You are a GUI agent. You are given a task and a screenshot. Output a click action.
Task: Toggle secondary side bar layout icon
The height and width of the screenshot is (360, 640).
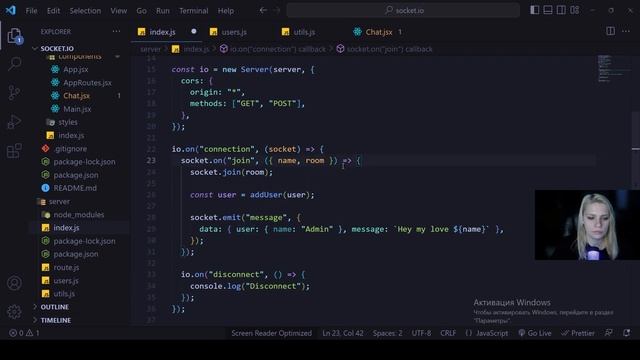(561, 10)
